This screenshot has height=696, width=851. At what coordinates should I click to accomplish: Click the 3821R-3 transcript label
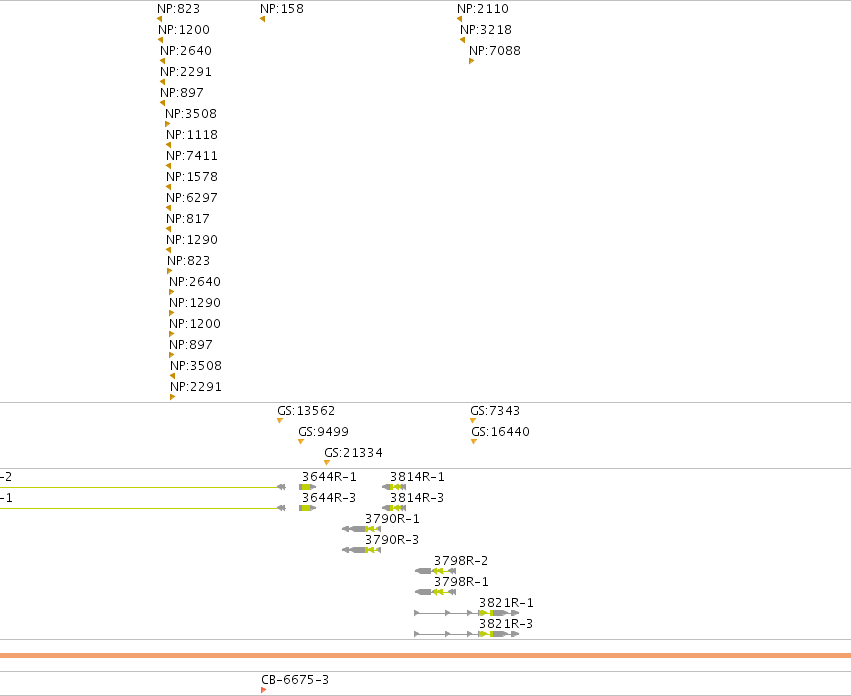(x=506, y=624)
